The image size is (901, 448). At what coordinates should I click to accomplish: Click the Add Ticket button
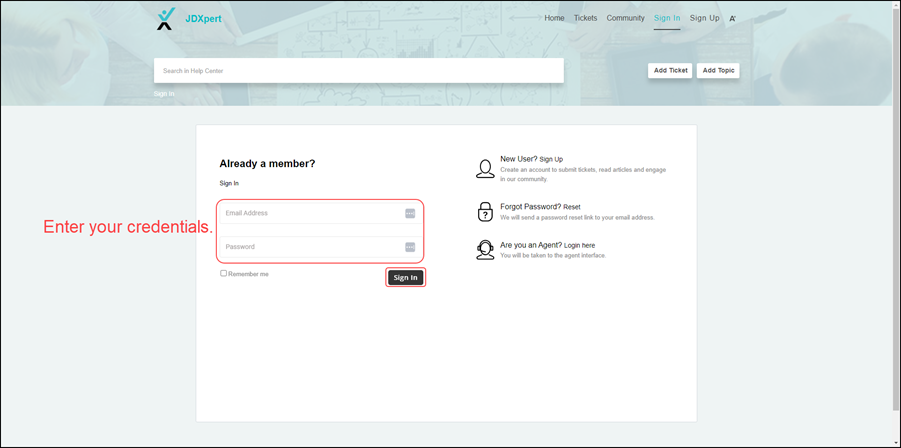(x=670, y=70)
